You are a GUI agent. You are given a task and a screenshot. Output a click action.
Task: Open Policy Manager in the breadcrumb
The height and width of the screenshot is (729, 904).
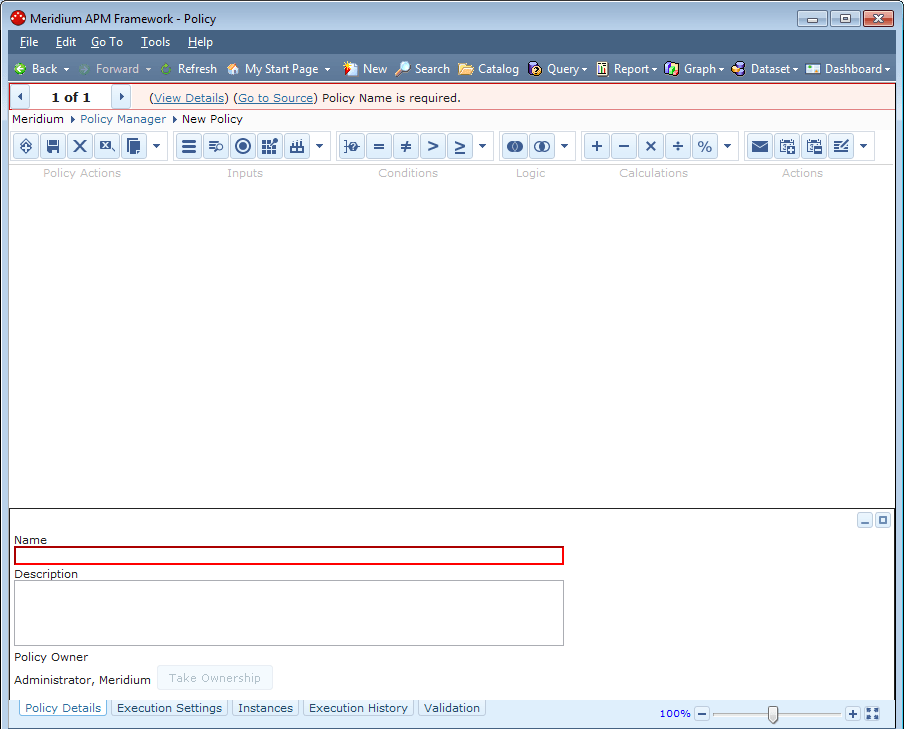click(123, 119)
